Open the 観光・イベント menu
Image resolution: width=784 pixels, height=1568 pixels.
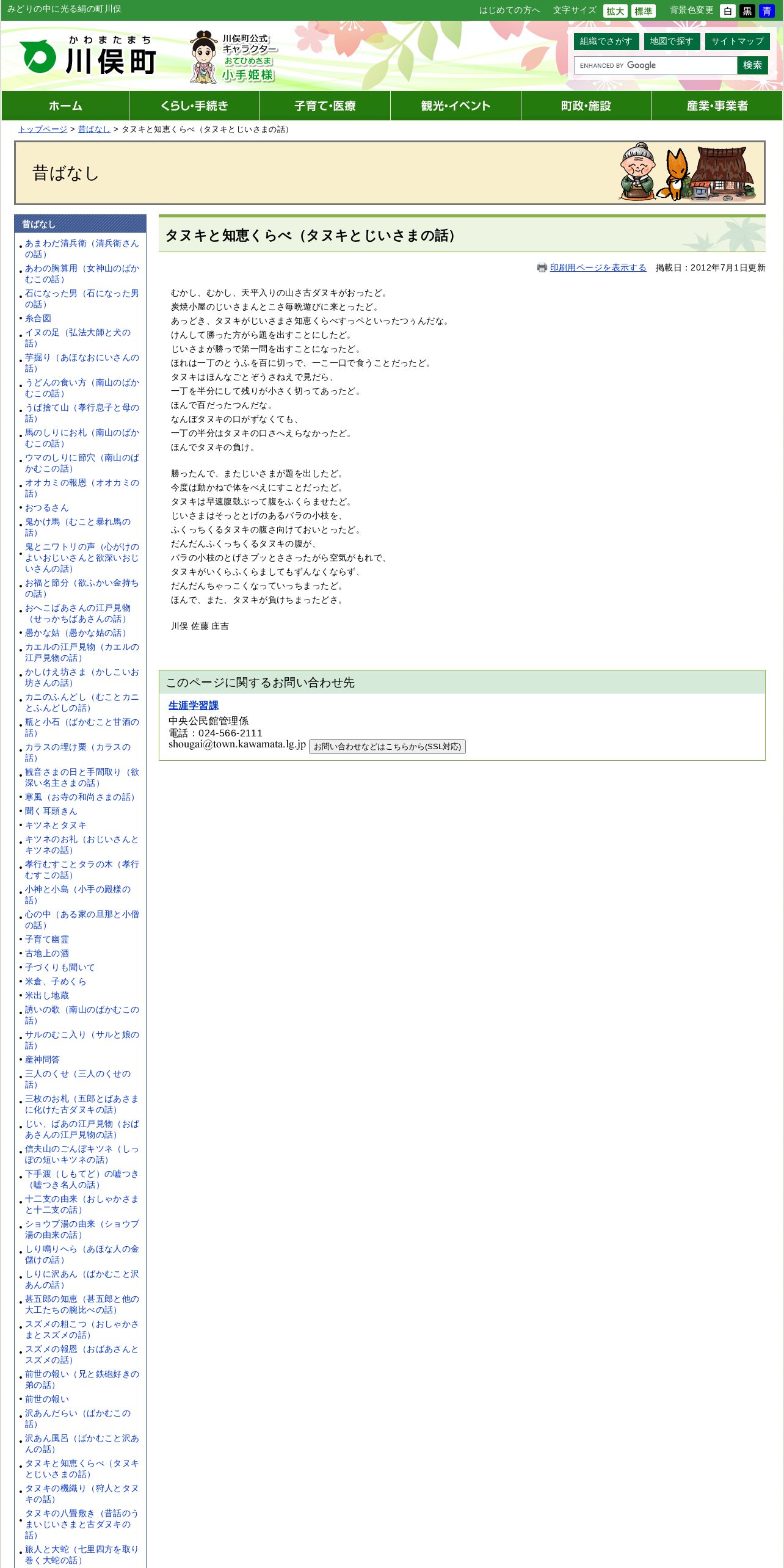[456, 106]
